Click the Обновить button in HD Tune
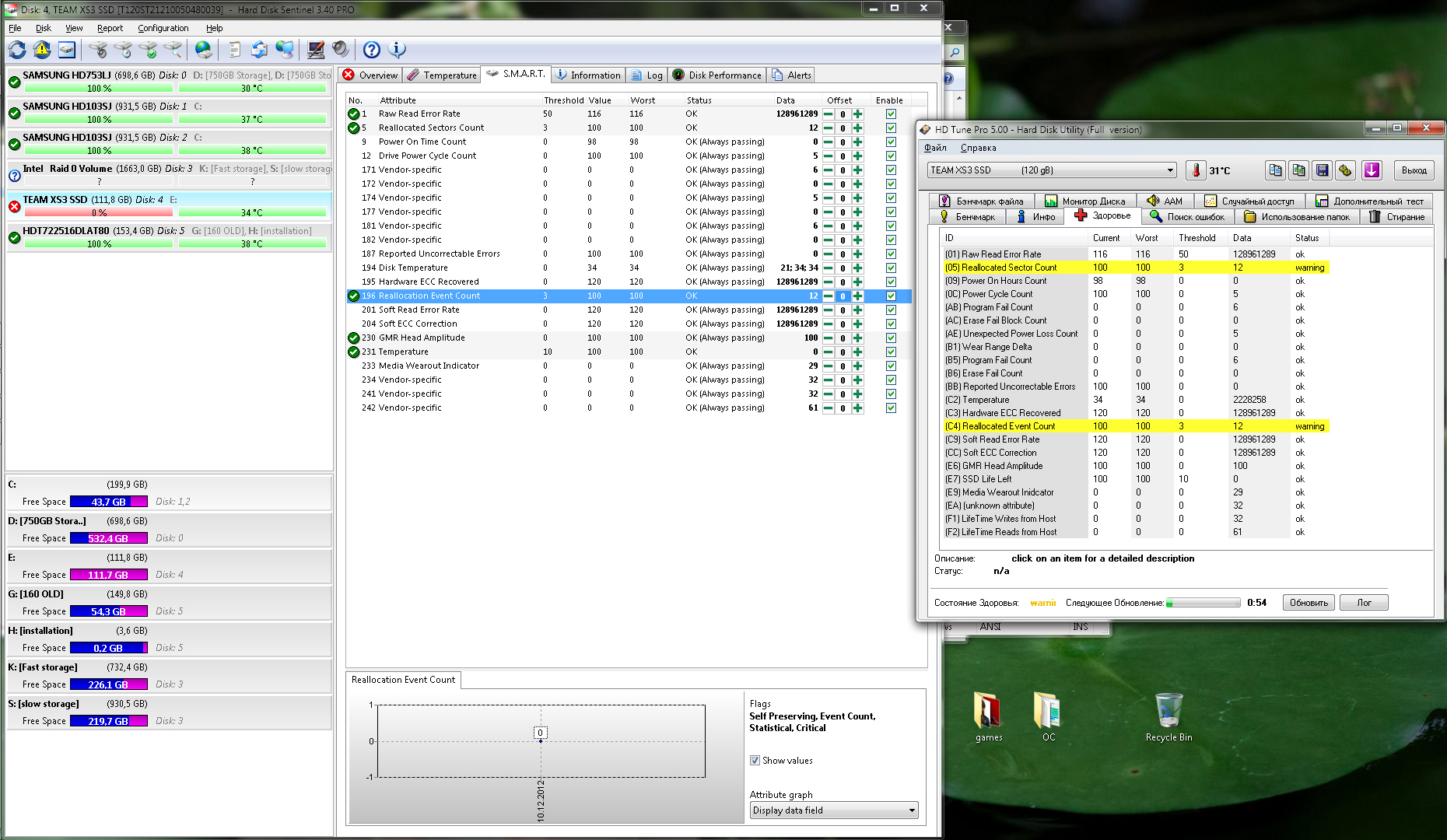This screenshot has height=840, width=1447. pyautogui.click(x=1309, y=603)
